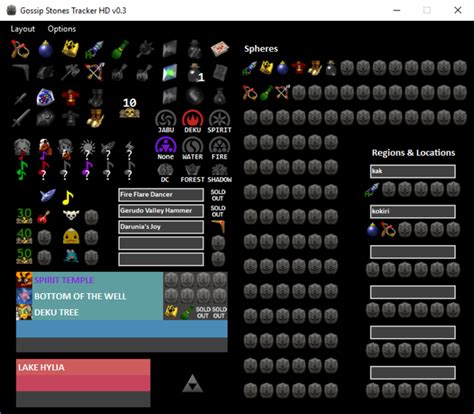Enable the greyed-out iron boots icon
The image size is (474, 414).
click(95, 97)
